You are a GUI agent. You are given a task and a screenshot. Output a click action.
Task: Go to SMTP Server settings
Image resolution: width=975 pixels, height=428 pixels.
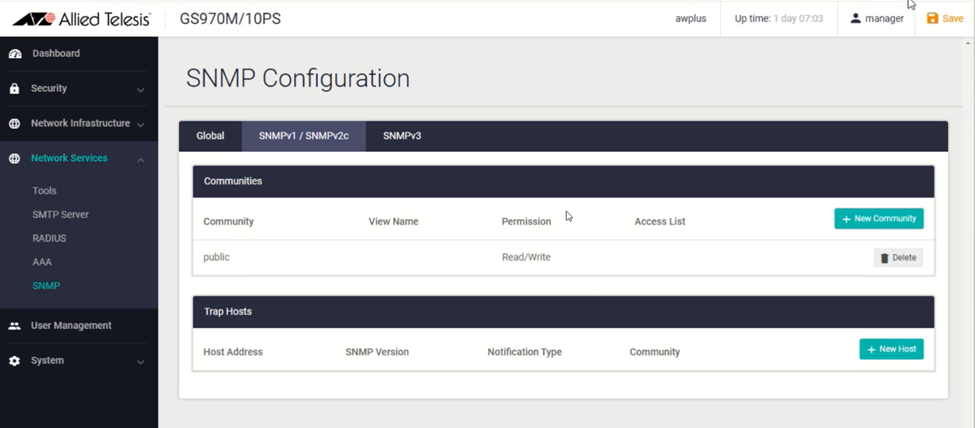[x=60, y=215]
